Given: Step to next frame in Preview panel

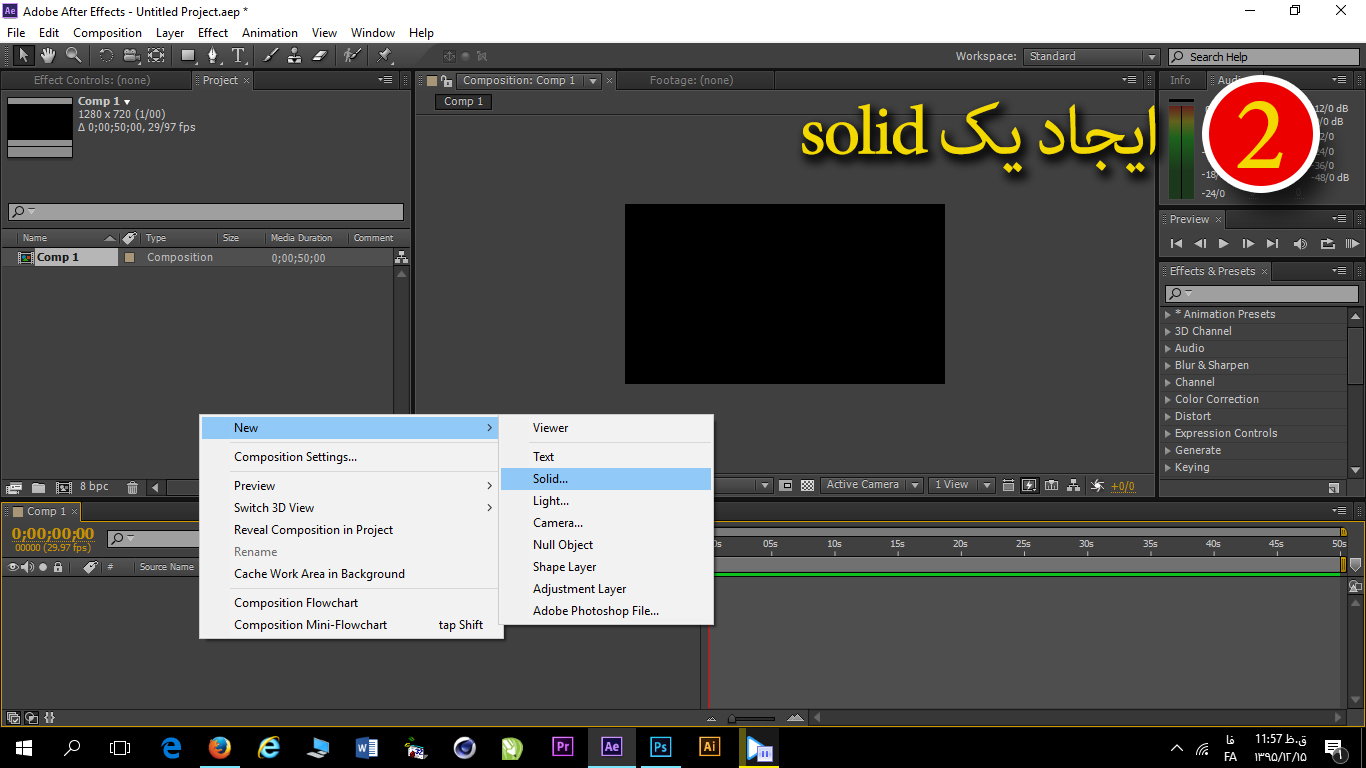Looking at the screenshot, I should [x=1247, y=243].
